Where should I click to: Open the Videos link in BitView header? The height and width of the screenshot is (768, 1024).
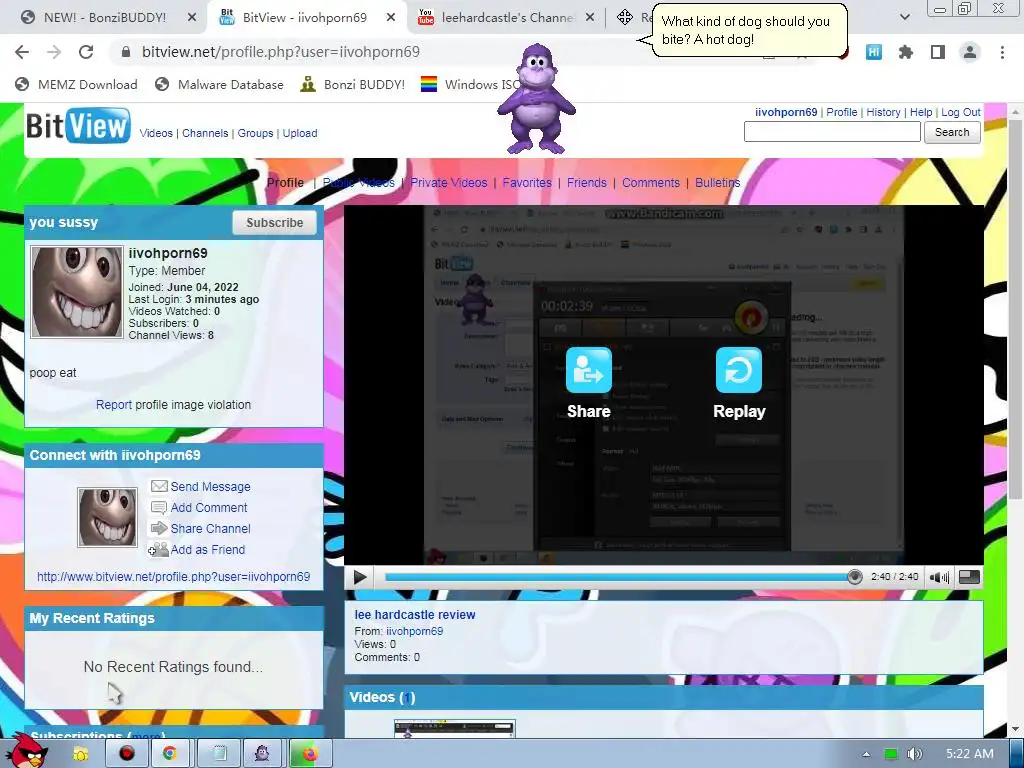coord(156,133)
